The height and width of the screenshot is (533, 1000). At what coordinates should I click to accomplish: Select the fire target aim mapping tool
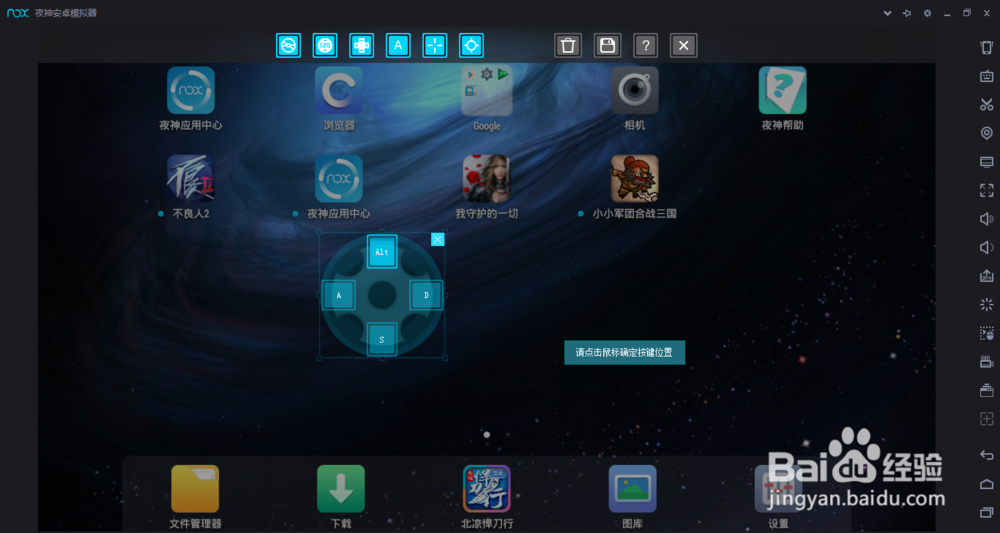pyautogui.click(x=471, y=45)
